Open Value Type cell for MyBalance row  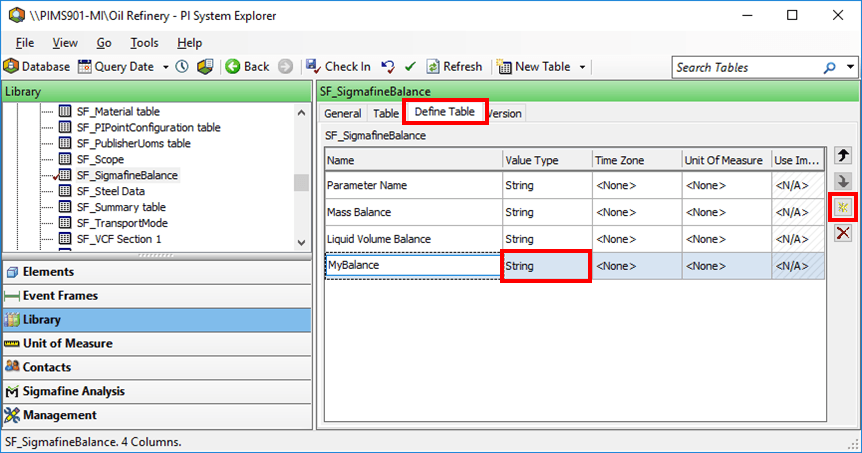pos(546,266)
